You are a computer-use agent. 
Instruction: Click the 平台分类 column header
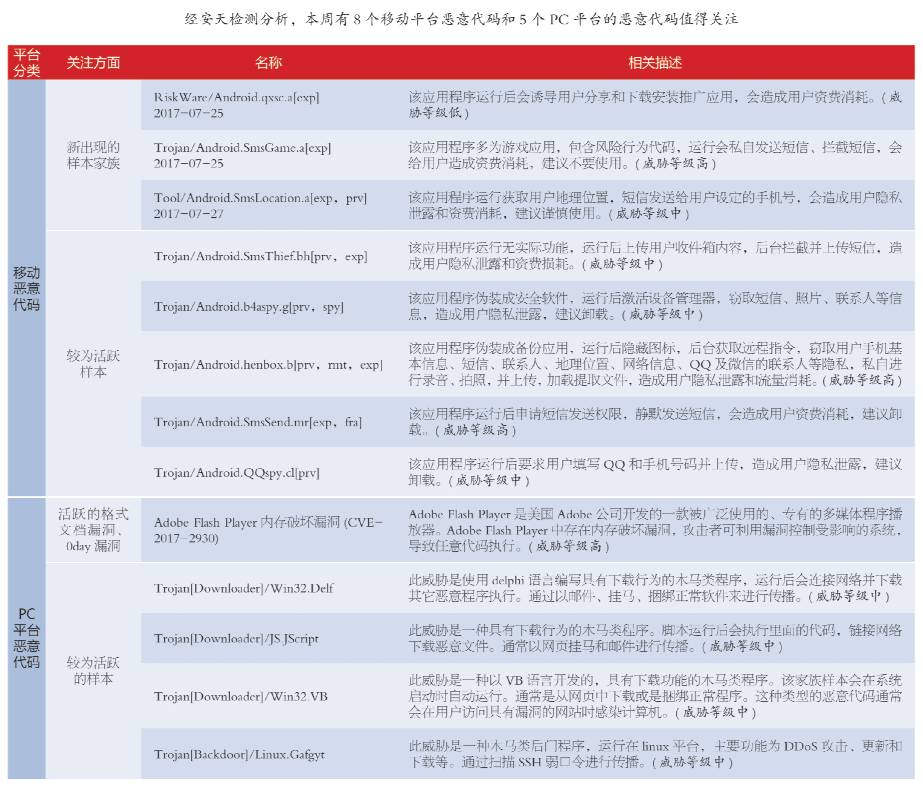pos(26,62)
